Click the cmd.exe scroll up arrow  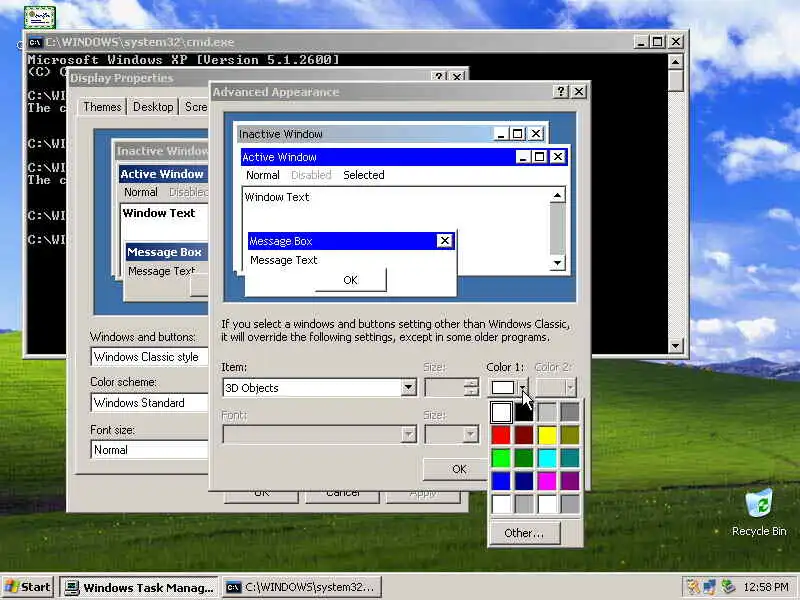point(676,62)
